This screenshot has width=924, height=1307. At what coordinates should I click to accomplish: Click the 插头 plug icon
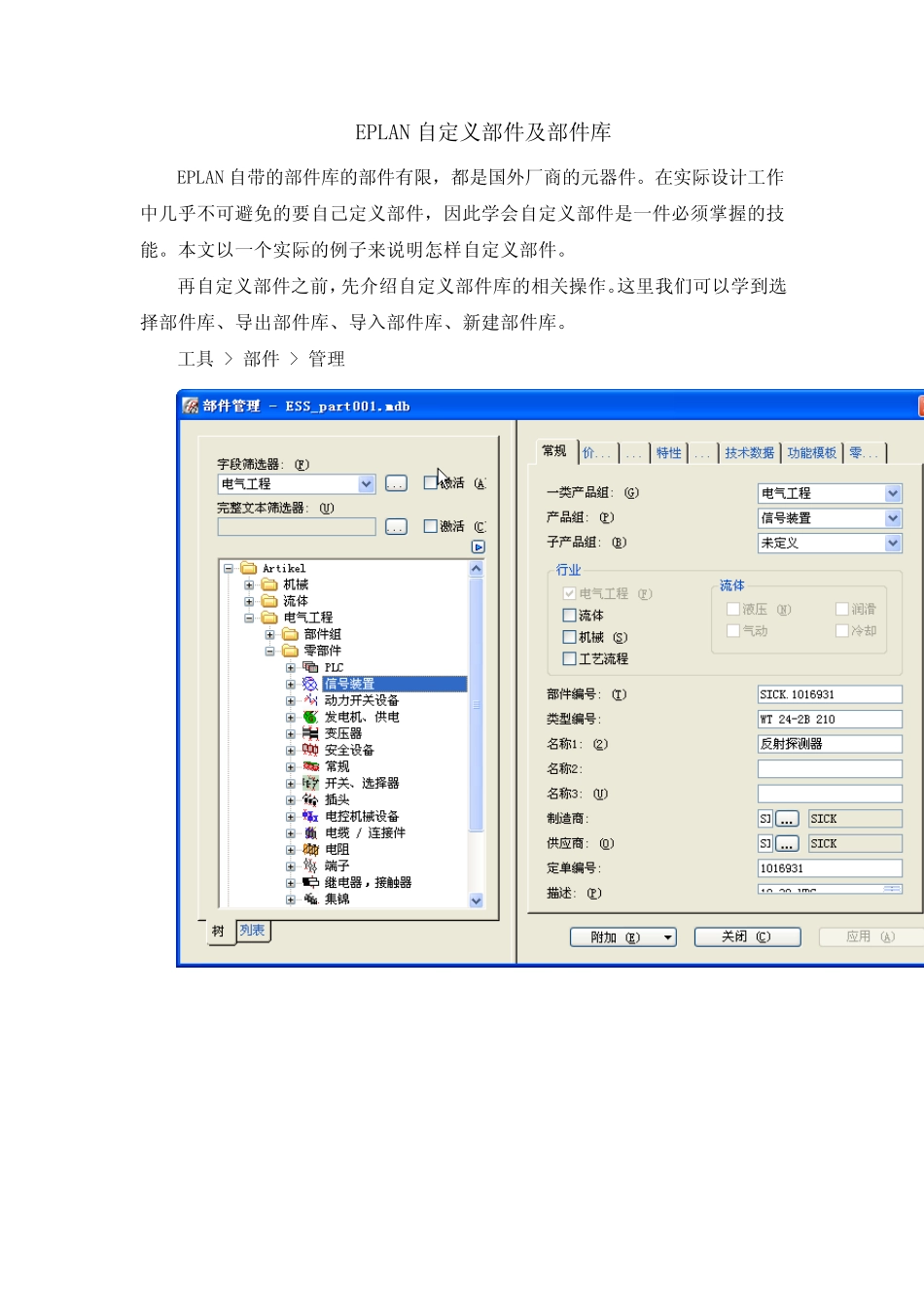(x=310, y=799)
